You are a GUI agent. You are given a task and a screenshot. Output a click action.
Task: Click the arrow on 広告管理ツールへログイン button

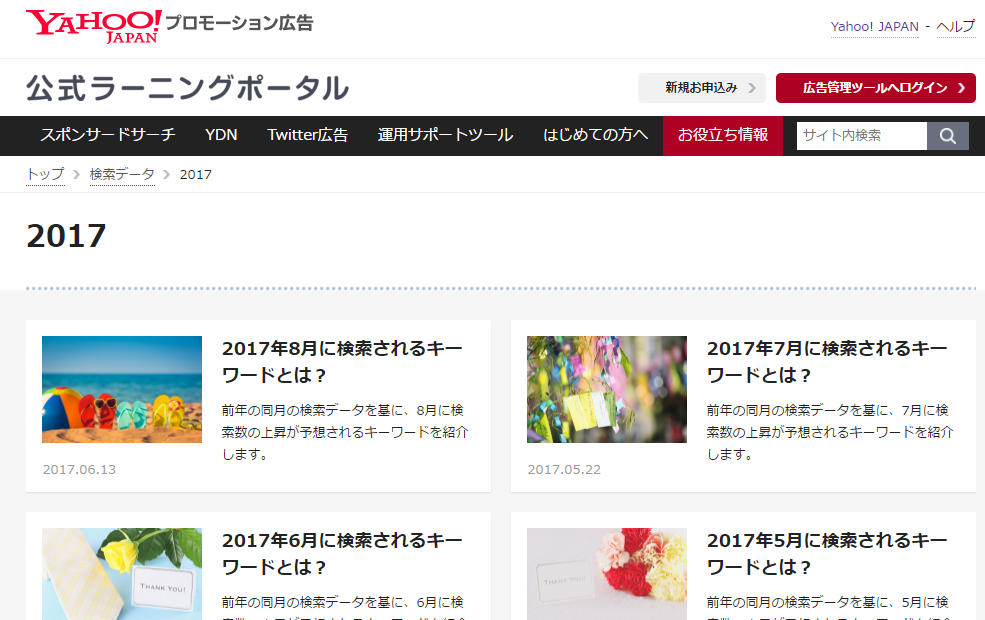(962, 88)
